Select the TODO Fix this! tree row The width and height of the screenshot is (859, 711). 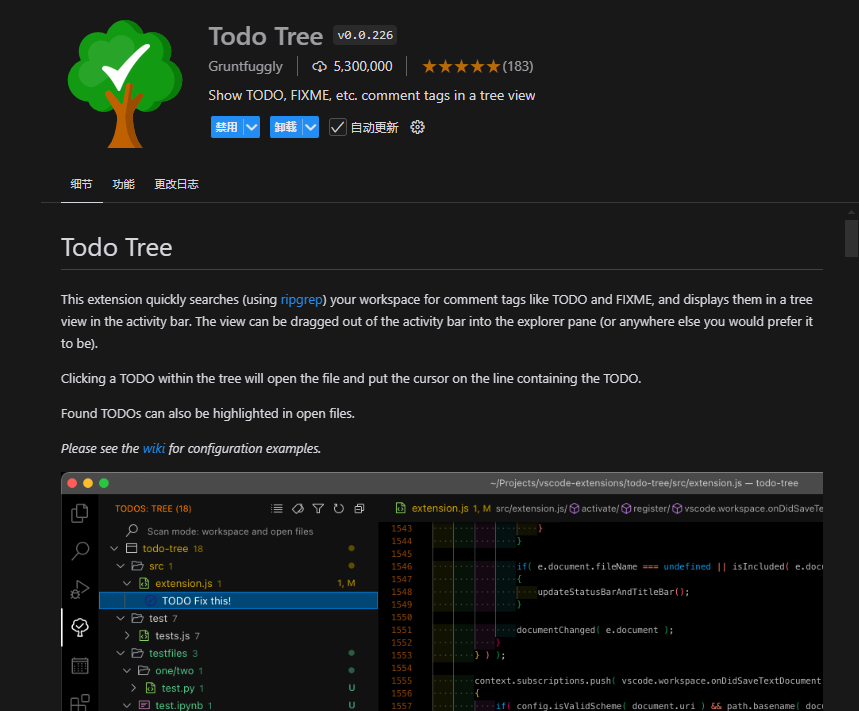pos(238,600)
